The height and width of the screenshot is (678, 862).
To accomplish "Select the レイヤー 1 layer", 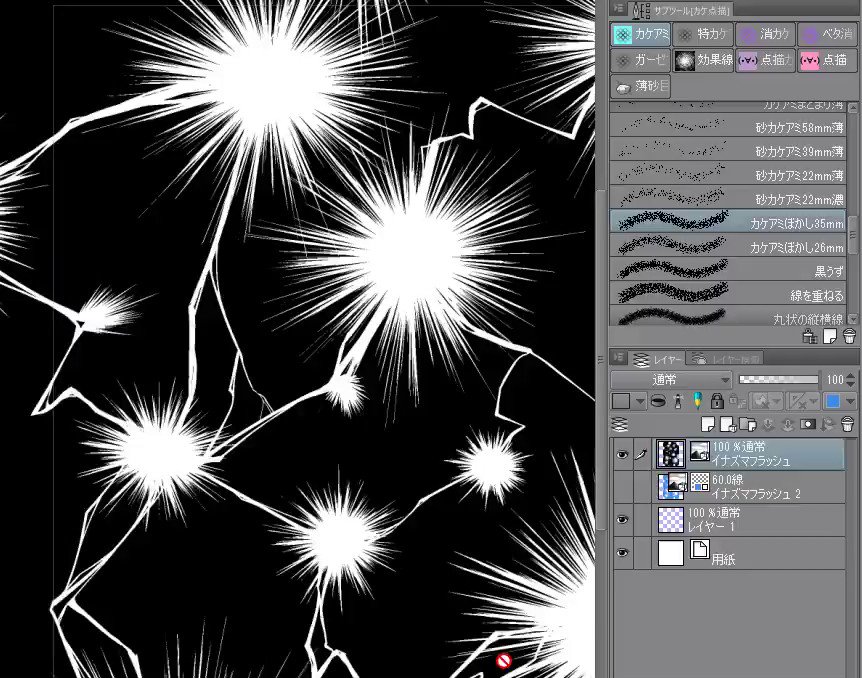I will pyautogui.click(x=749, y=520).
